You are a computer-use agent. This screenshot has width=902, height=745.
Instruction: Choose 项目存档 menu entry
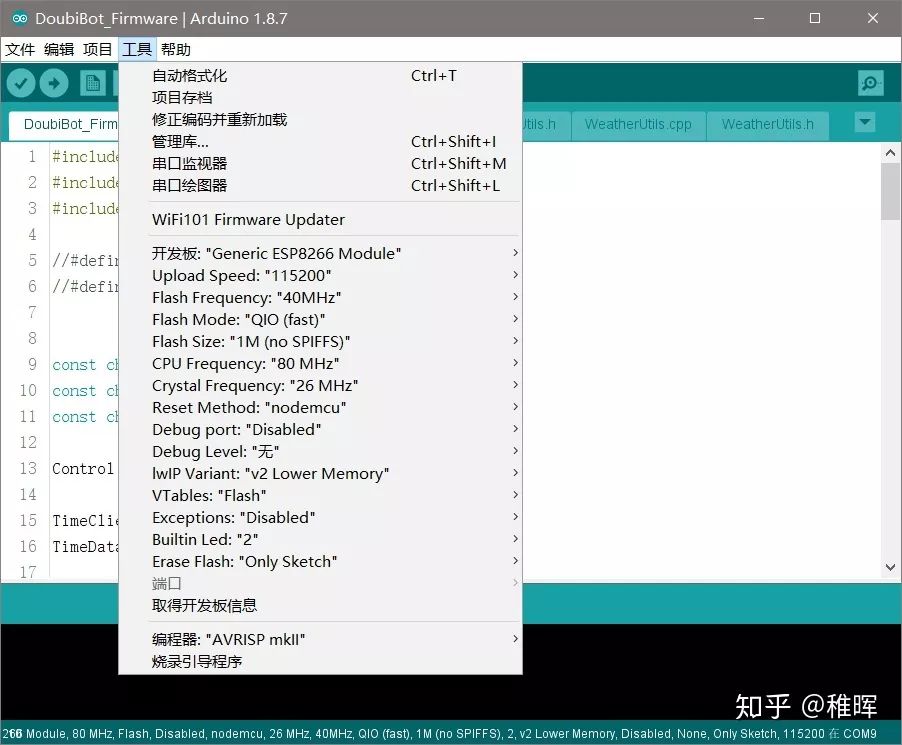pos(320,97)
